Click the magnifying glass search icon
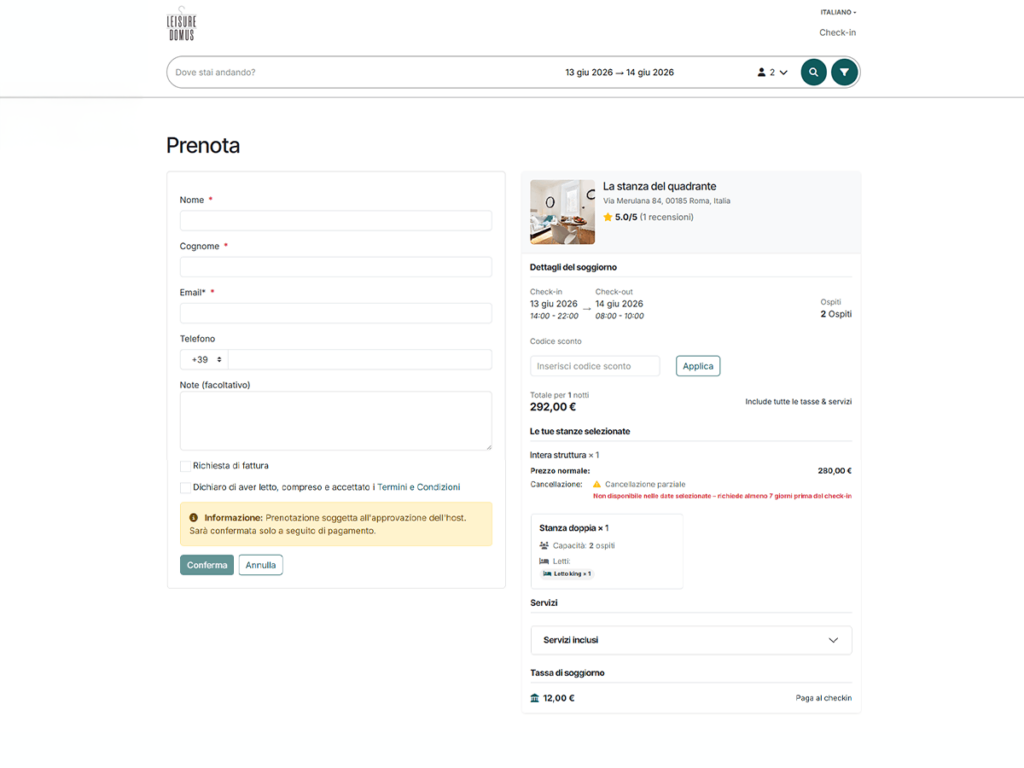This screenshot has width=1024, height=768. coord(813,72)
